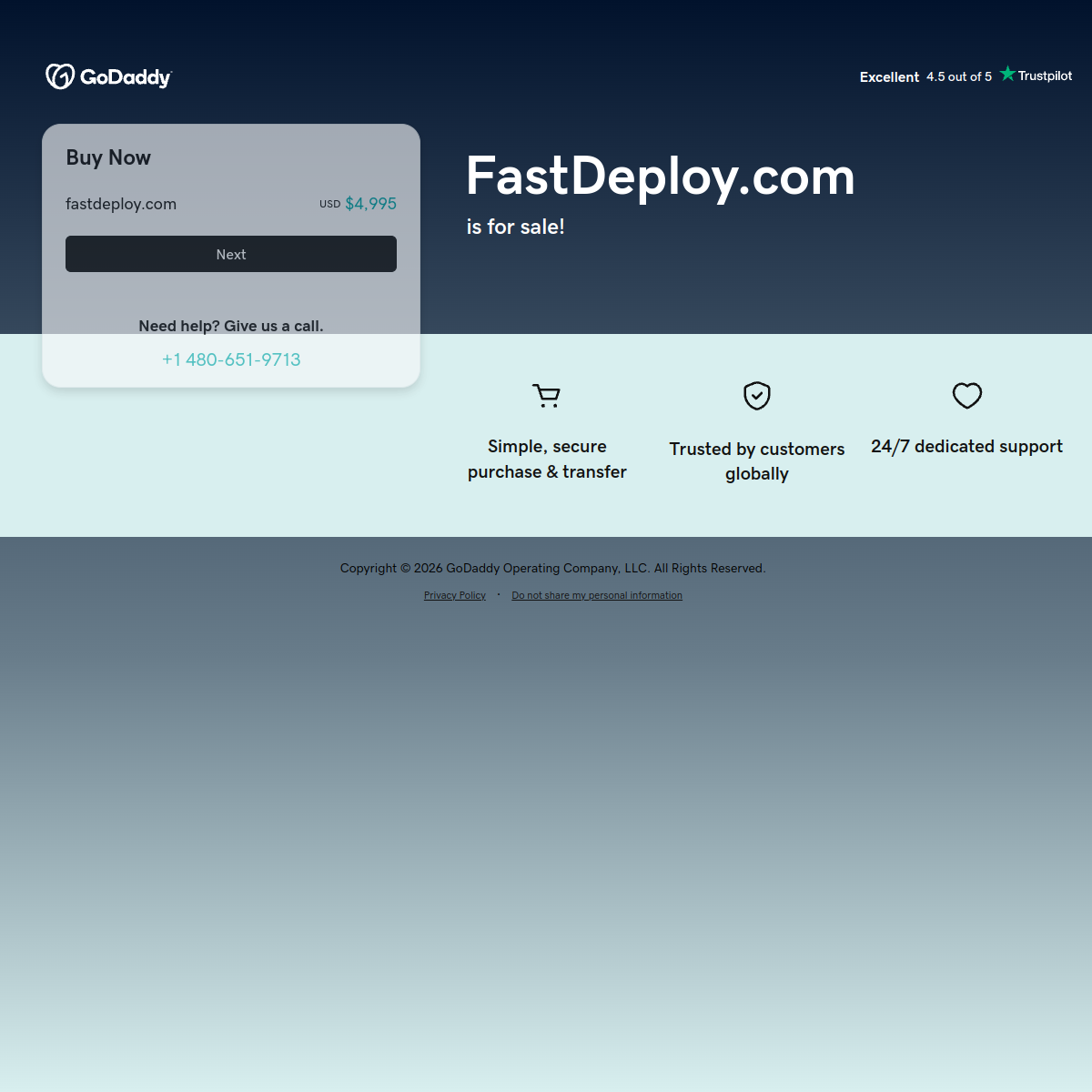1092x1092 pixels.
Task: Click the 'Excellent' rating label
Action: [890, 77]
